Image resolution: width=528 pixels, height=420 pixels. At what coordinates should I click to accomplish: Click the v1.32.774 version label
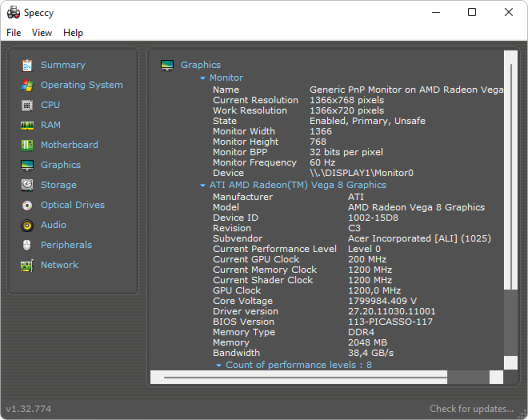pyautogui.click(x=29, y=409)
